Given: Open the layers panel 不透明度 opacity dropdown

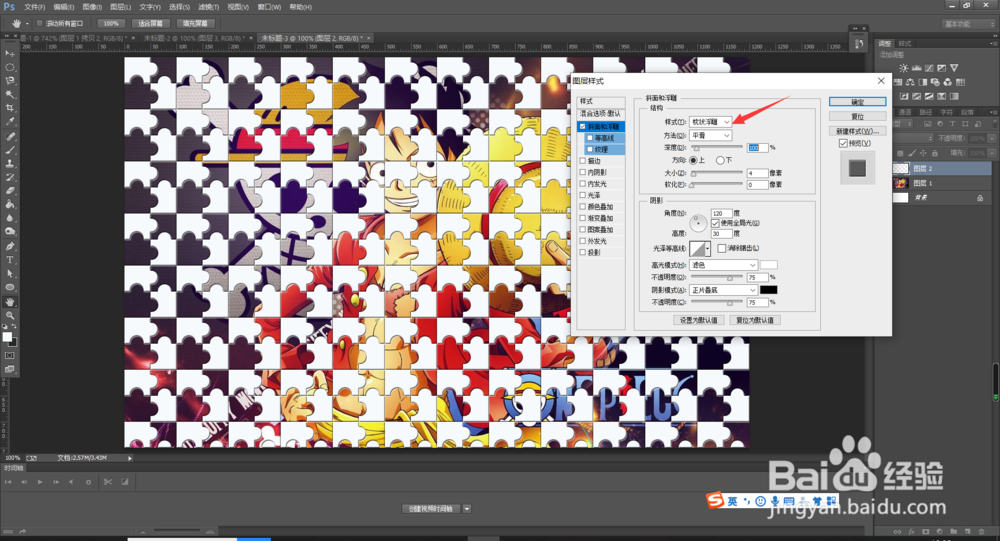Looking at the screenshot, I should click(x=992, y=138).
